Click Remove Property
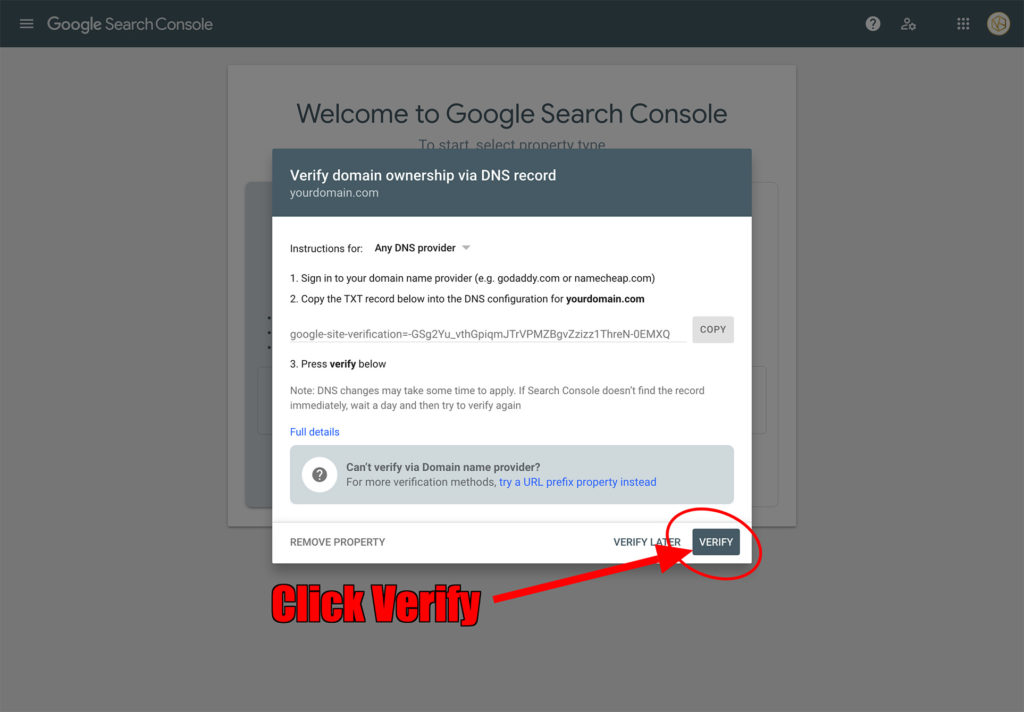This screenshot has height=712, width=1024. tap(338, 542)
